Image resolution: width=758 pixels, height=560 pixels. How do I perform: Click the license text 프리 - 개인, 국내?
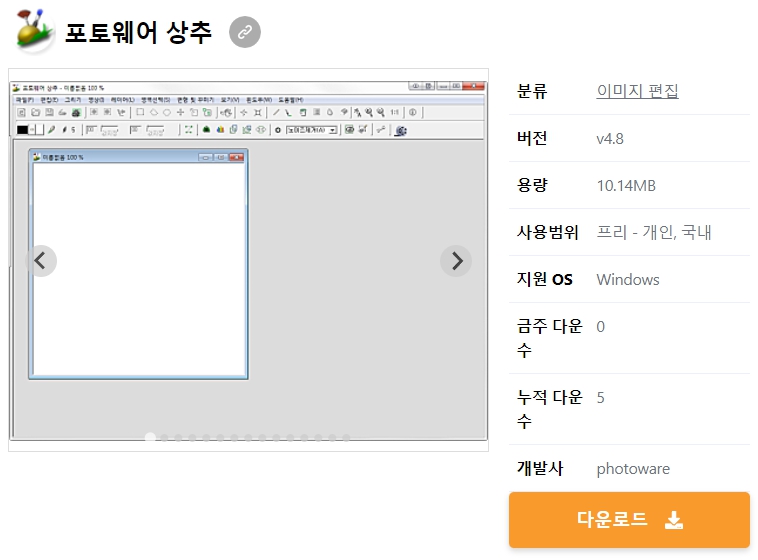[x=654, y=233]
